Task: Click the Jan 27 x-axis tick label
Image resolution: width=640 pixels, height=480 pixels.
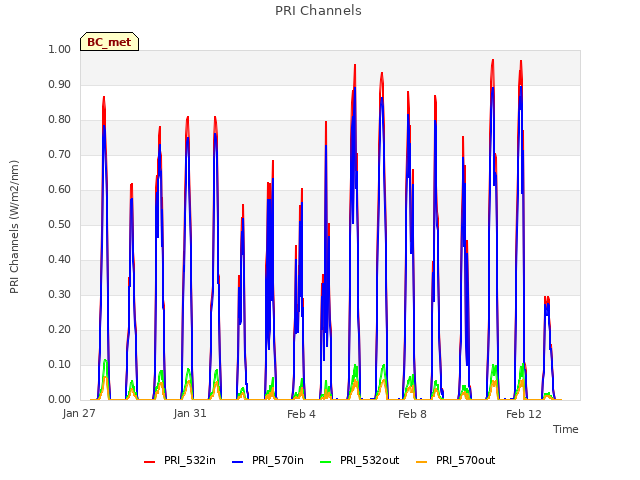Action: [79, 413]
